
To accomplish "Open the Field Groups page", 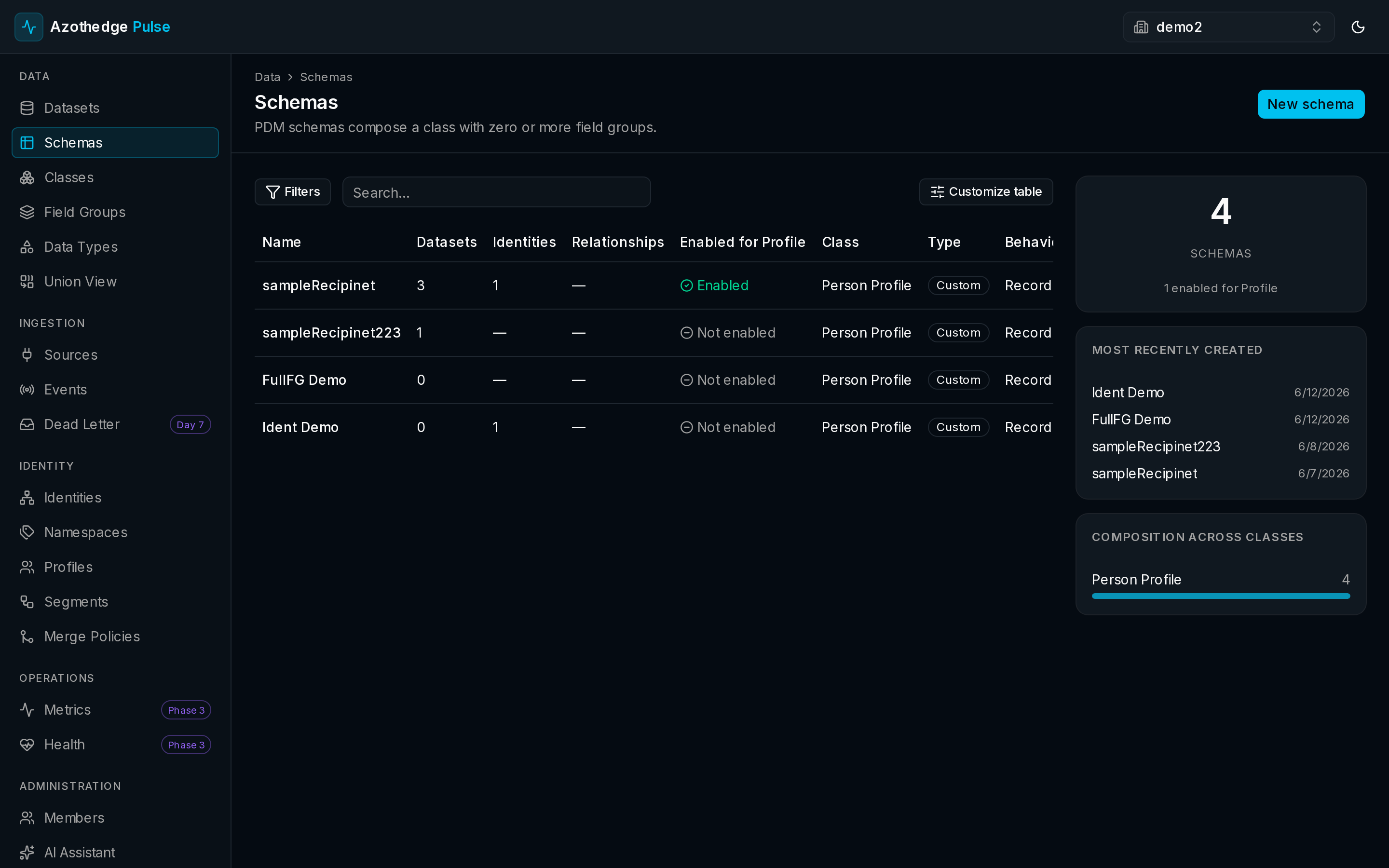I will click(x=115, y=212).
